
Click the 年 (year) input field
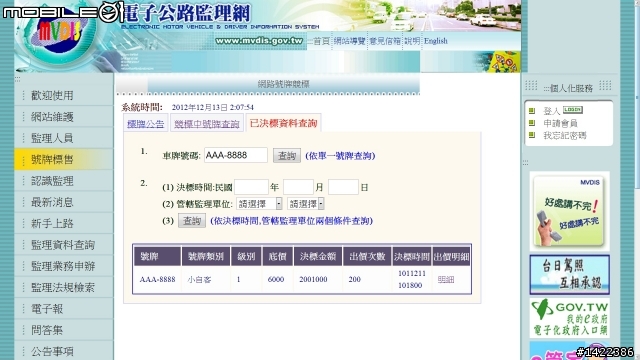(251, 187)
